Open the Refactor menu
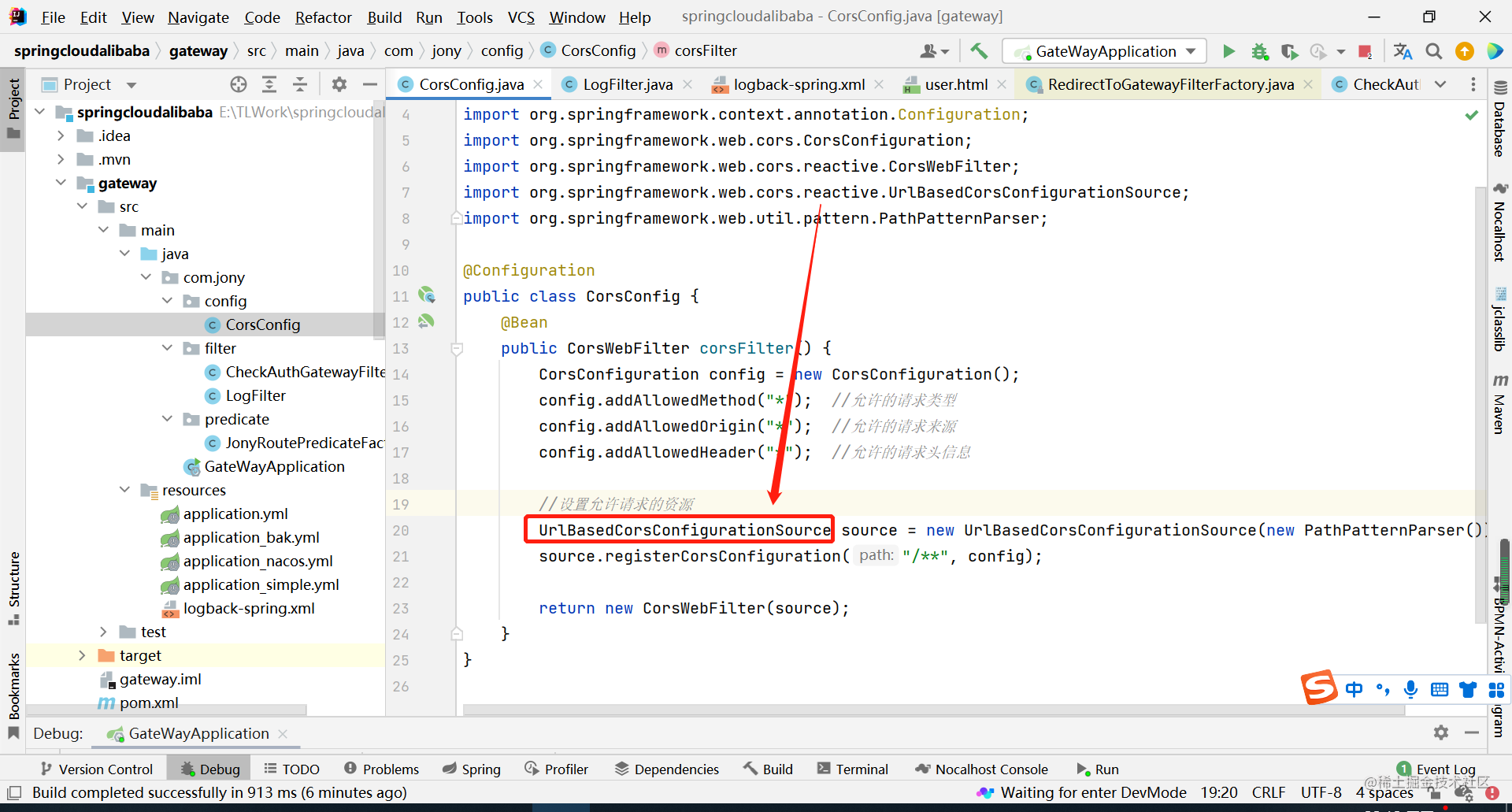This screenshot has height=812, width=1512. tap(323, 17)
